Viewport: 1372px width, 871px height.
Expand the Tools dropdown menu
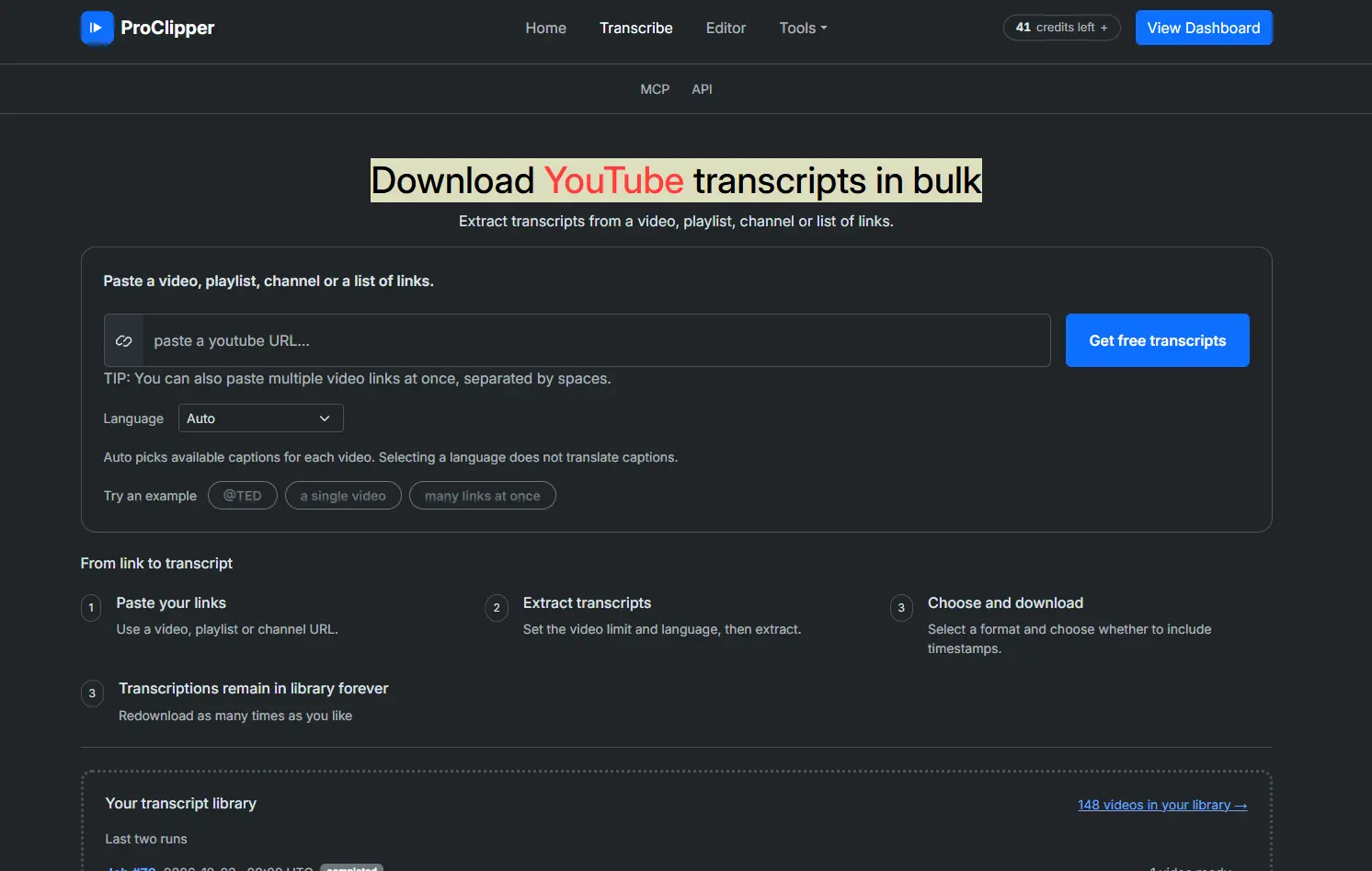tap(803, 28)
